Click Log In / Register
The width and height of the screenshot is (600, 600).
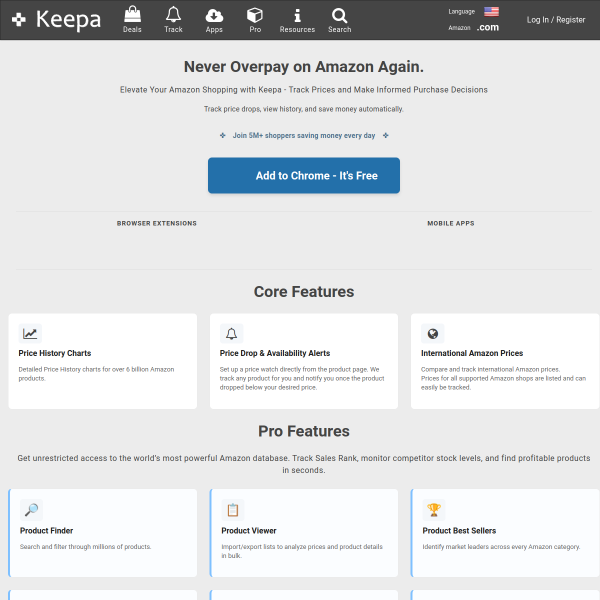556,20
